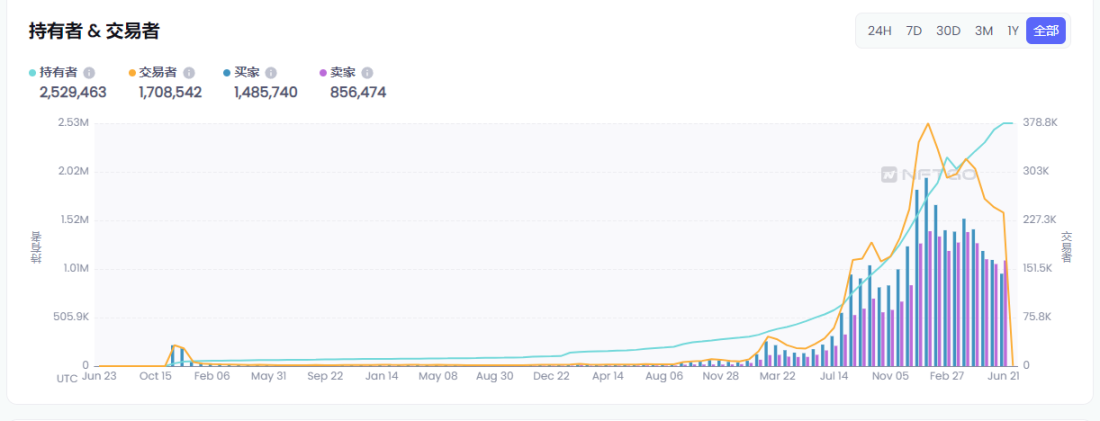Click the 持有者 & 交易者 chart title

click(x=94, y=31)
